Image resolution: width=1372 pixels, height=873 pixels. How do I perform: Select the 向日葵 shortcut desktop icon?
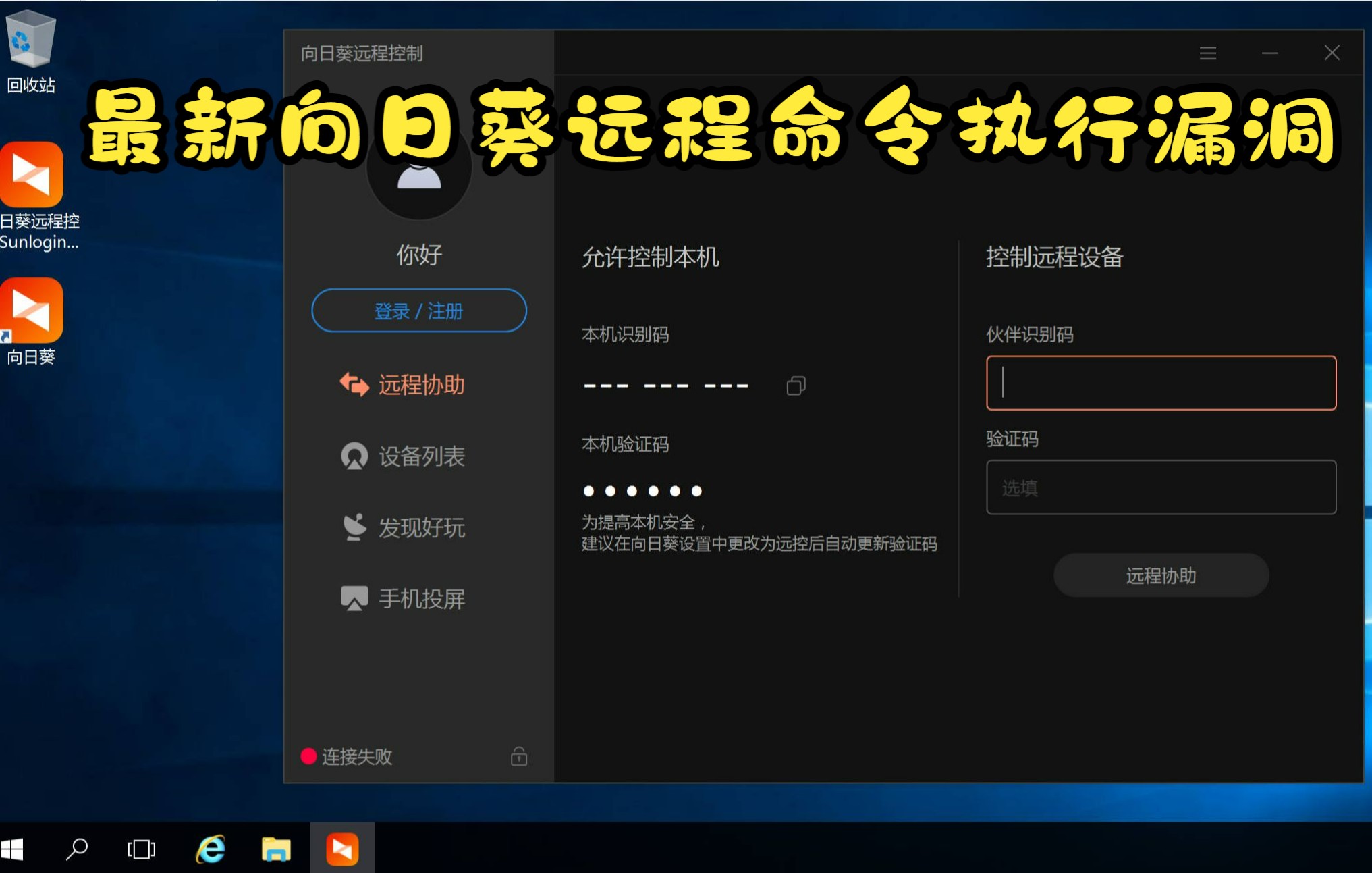[32, 321]
